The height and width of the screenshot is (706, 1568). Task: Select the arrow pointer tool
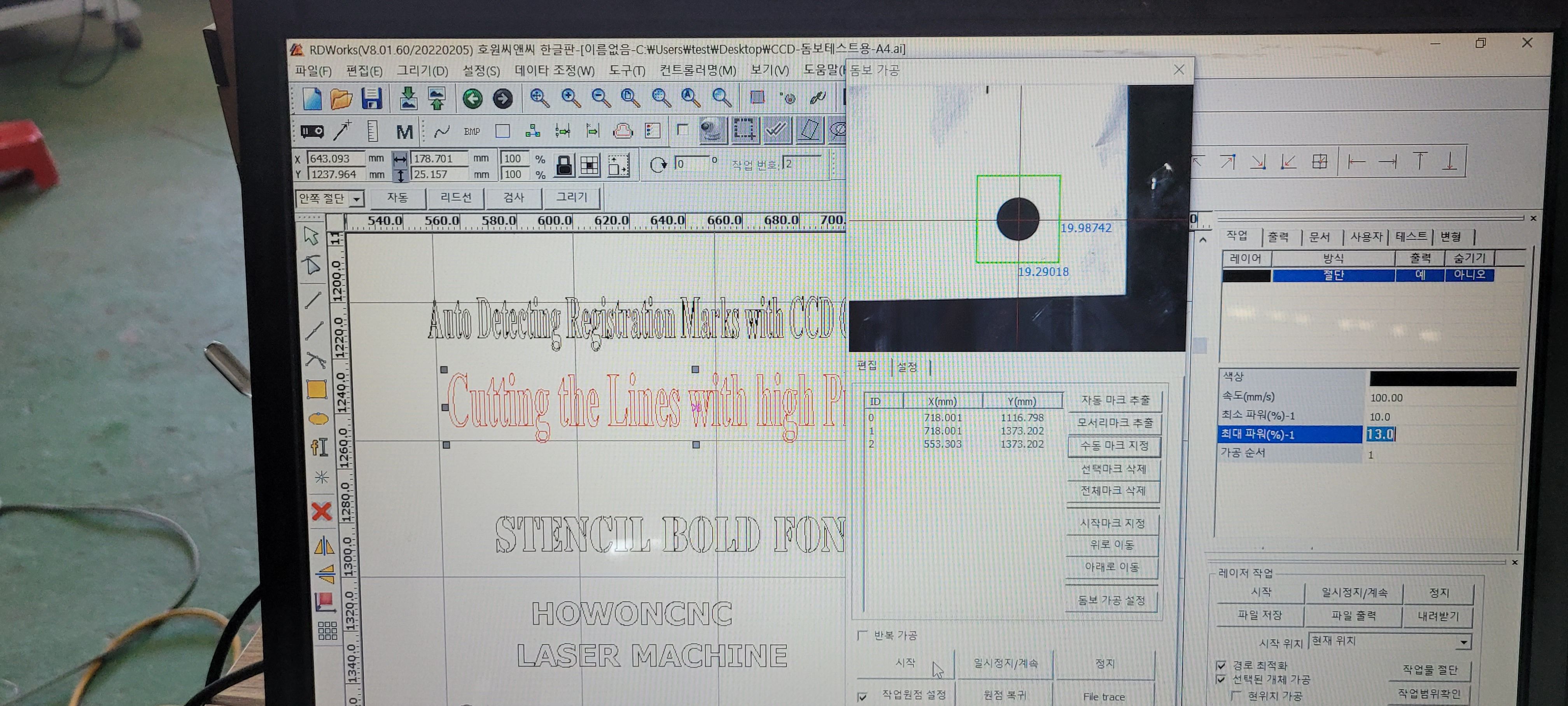tap(311, 236)
